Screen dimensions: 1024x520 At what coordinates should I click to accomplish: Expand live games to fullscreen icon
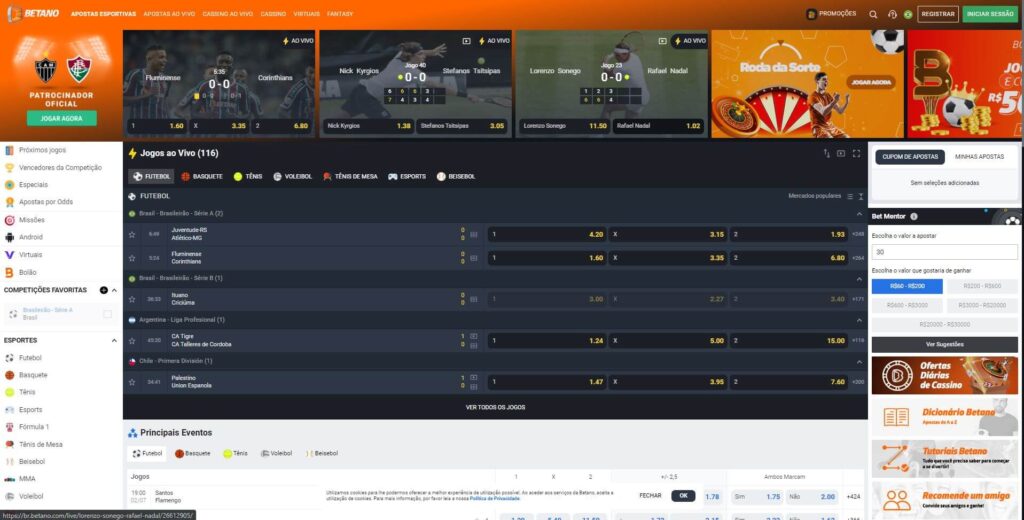click(x=856, y=154)
